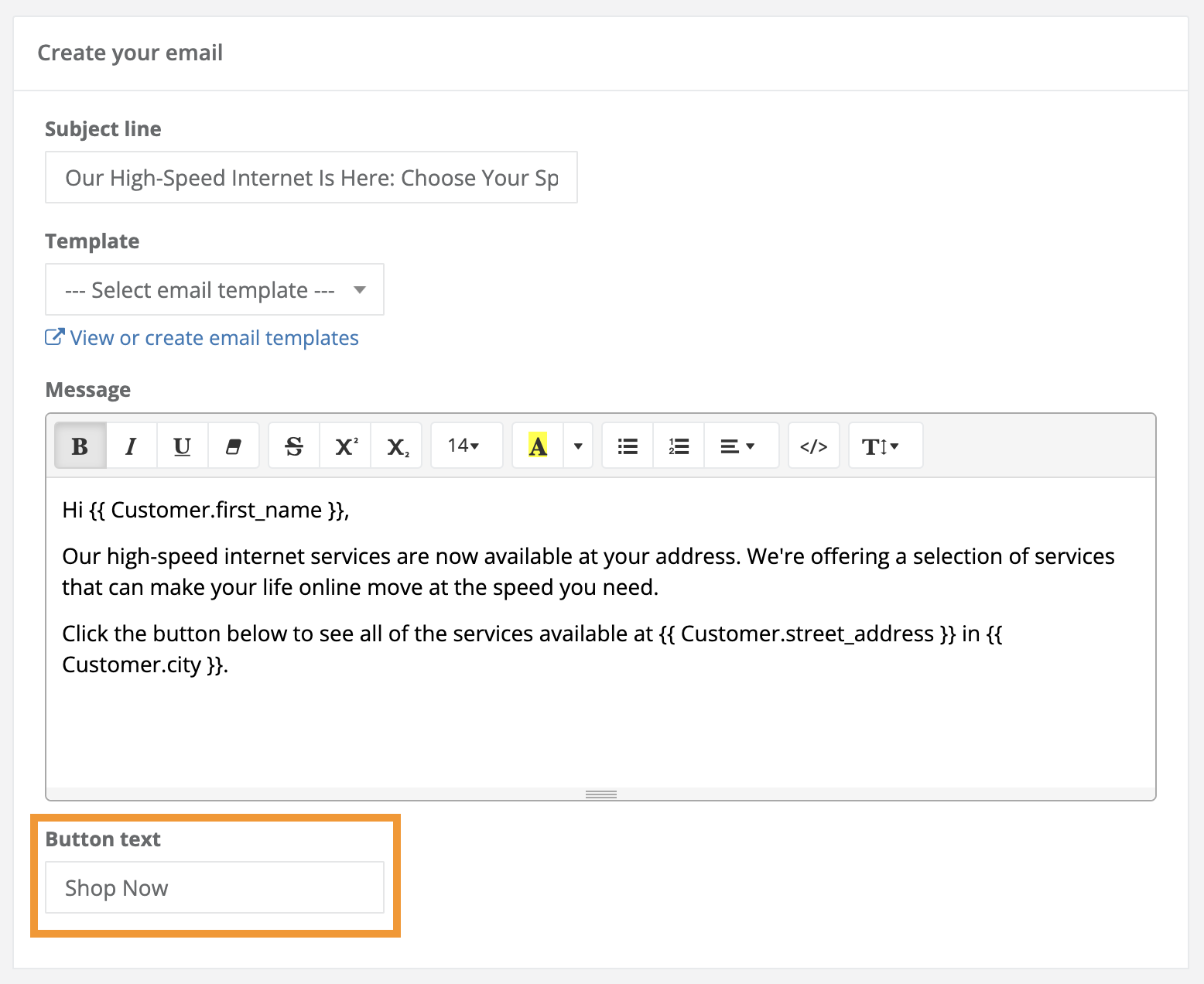The height and width of the screenshot is (984, 1204).
Task: Apply the yellow highlight text color
Action: pyautogui.click(x=538, y=446)
